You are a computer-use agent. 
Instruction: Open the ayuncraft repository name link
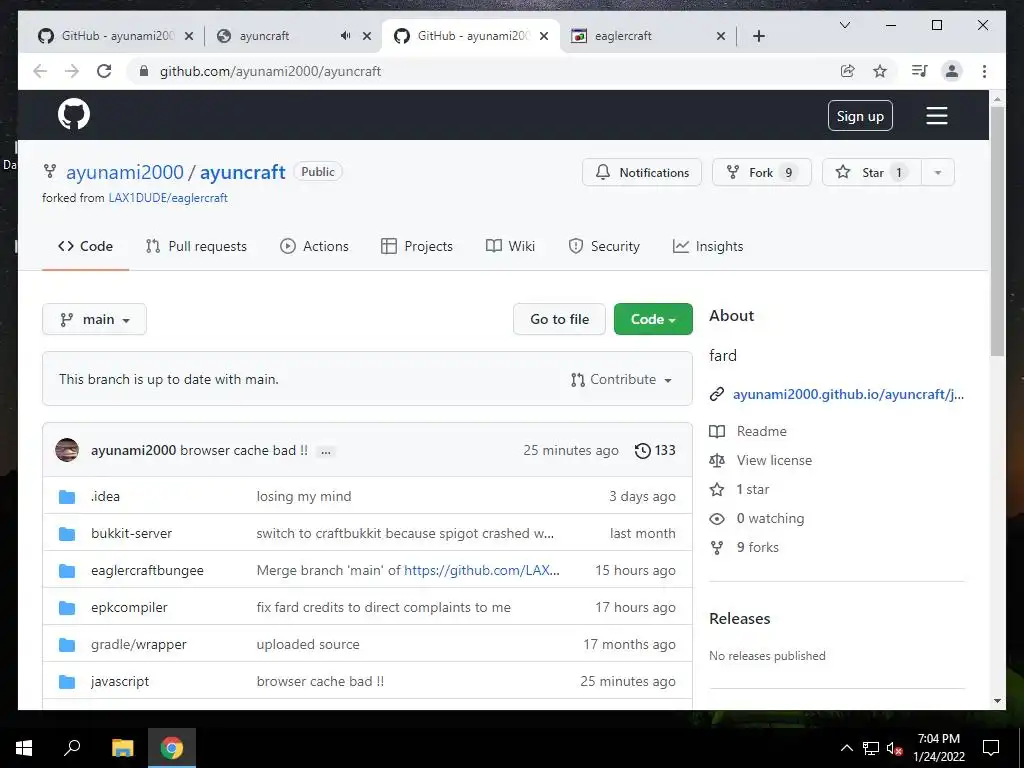(x=243, y=172)
